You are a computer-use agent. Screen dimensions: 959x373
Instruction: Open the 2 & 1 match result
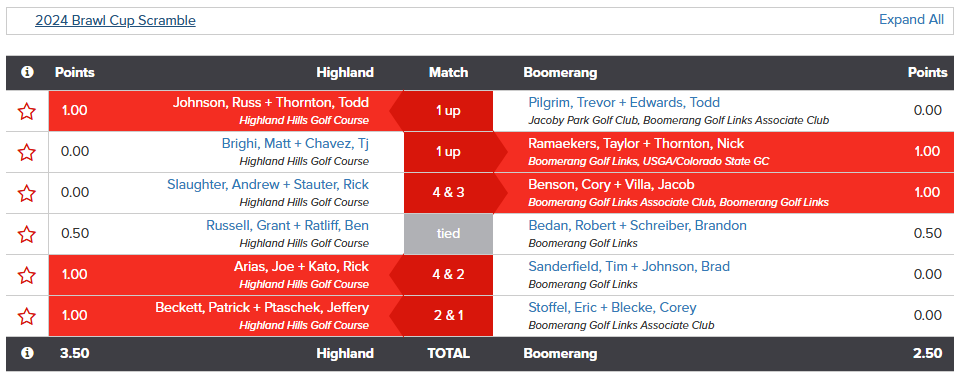[x=448, y=316]
